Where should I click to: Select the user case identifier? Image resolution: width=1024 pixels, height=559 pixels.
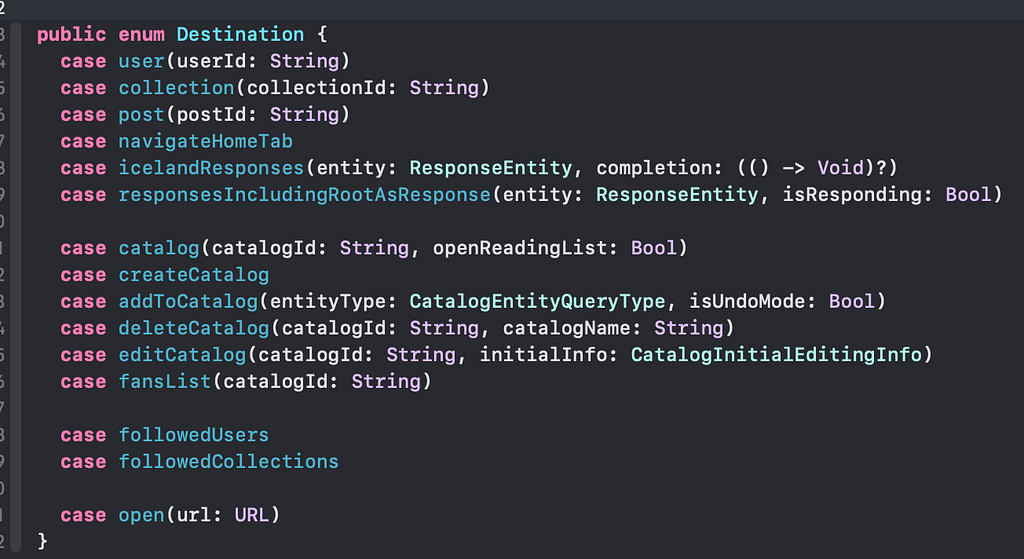tap(141, 61)
